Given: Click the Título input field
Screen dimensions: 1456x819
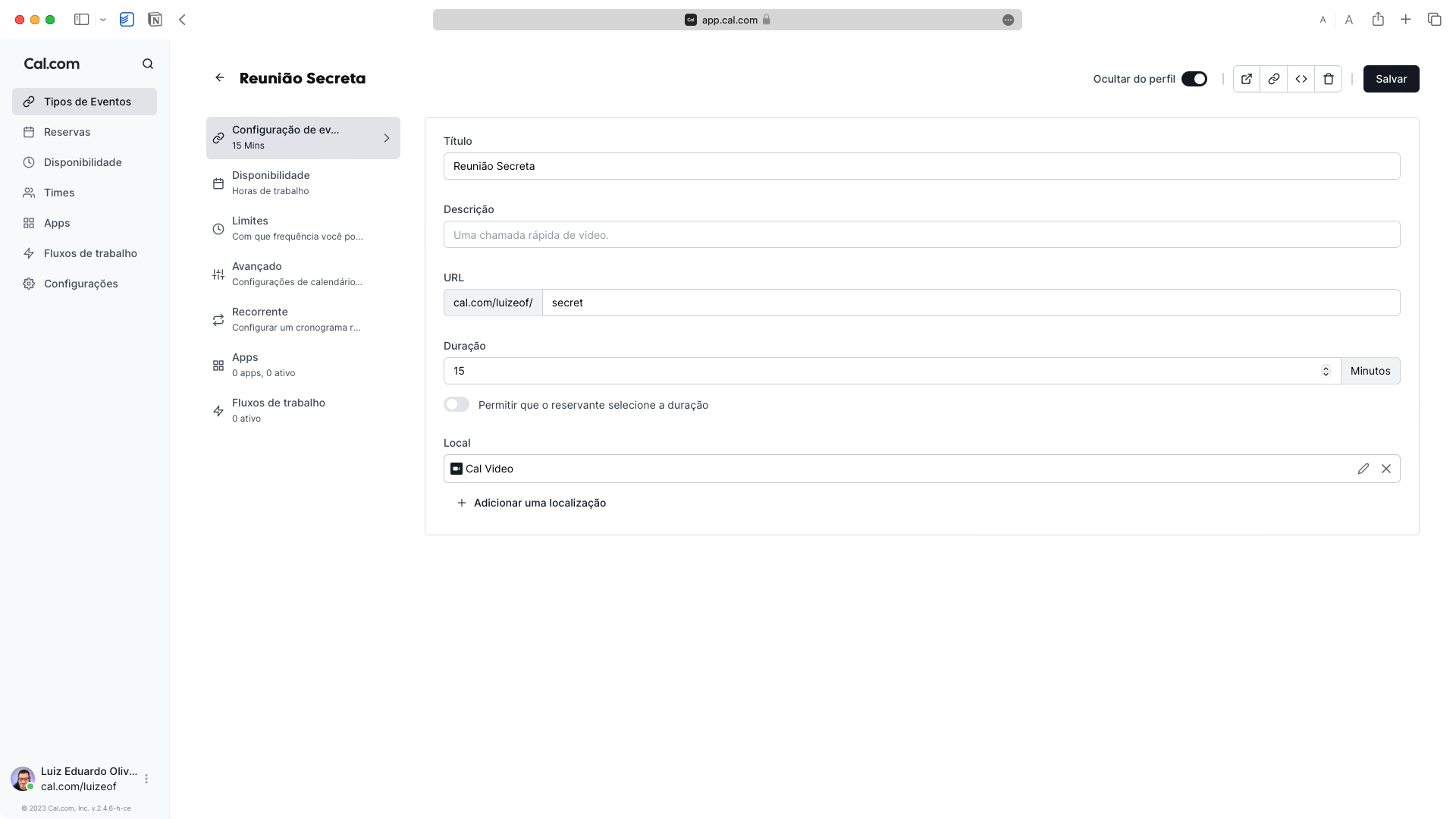Looking at the screenshot, I should point(921,166).
